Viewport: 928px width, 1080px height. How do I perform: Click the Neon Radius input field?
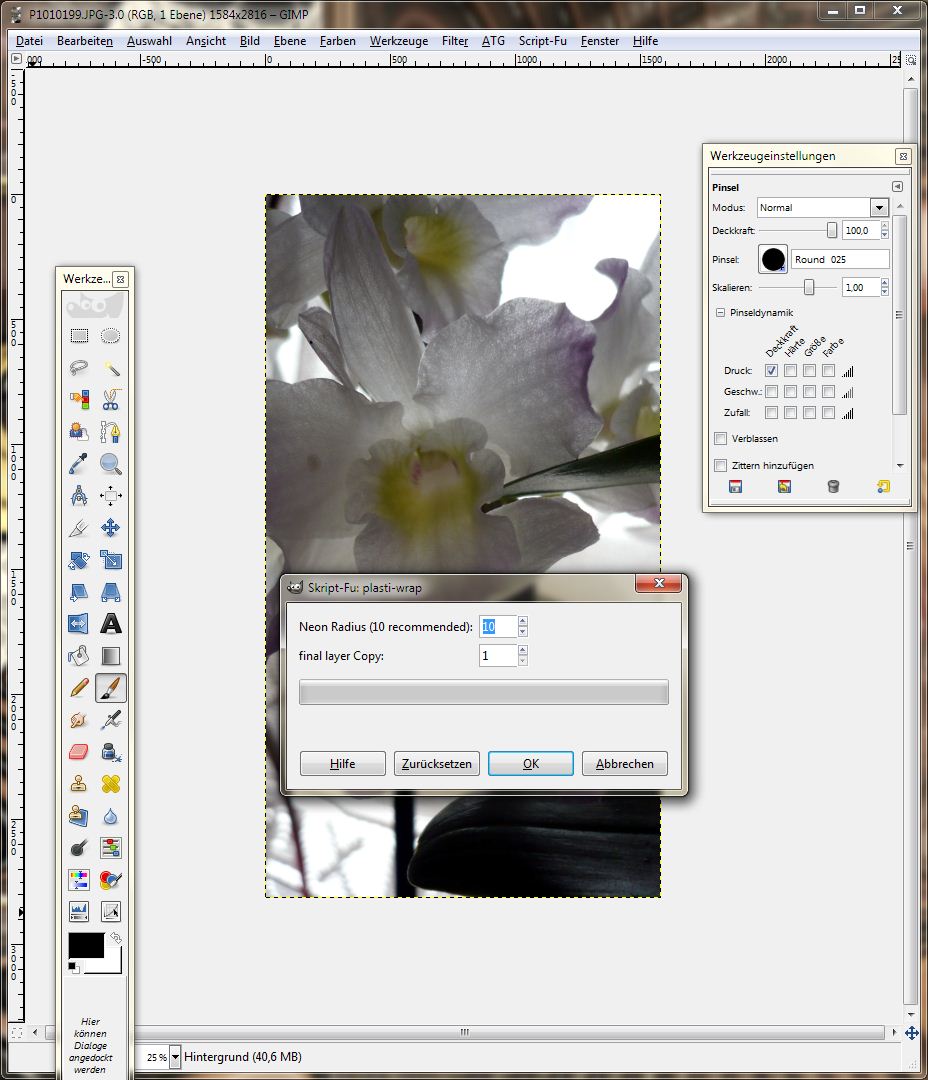(497, 627)
